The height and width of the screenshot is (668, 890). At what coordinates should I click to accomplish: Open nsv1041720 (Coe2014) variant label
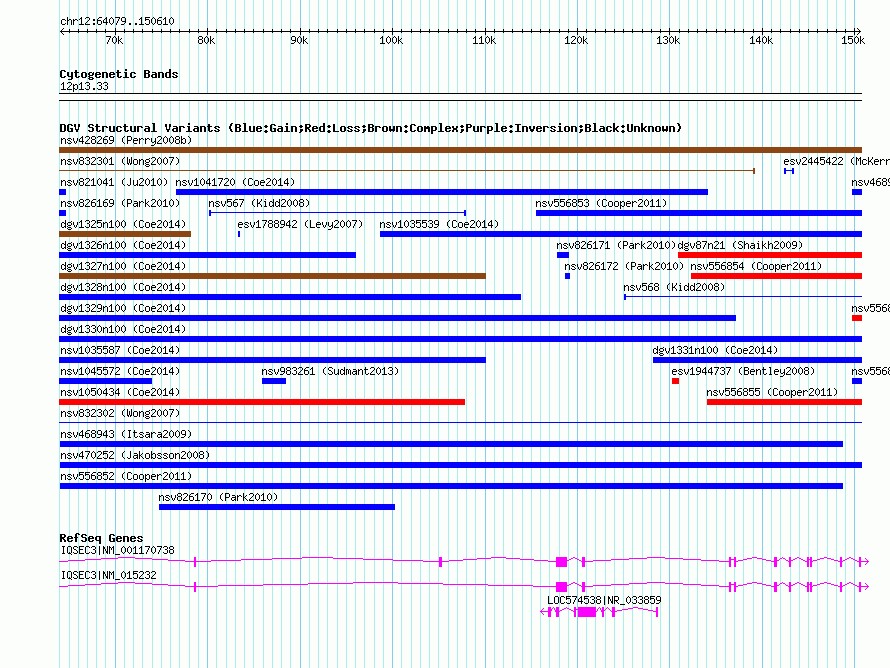pos(235,182)
